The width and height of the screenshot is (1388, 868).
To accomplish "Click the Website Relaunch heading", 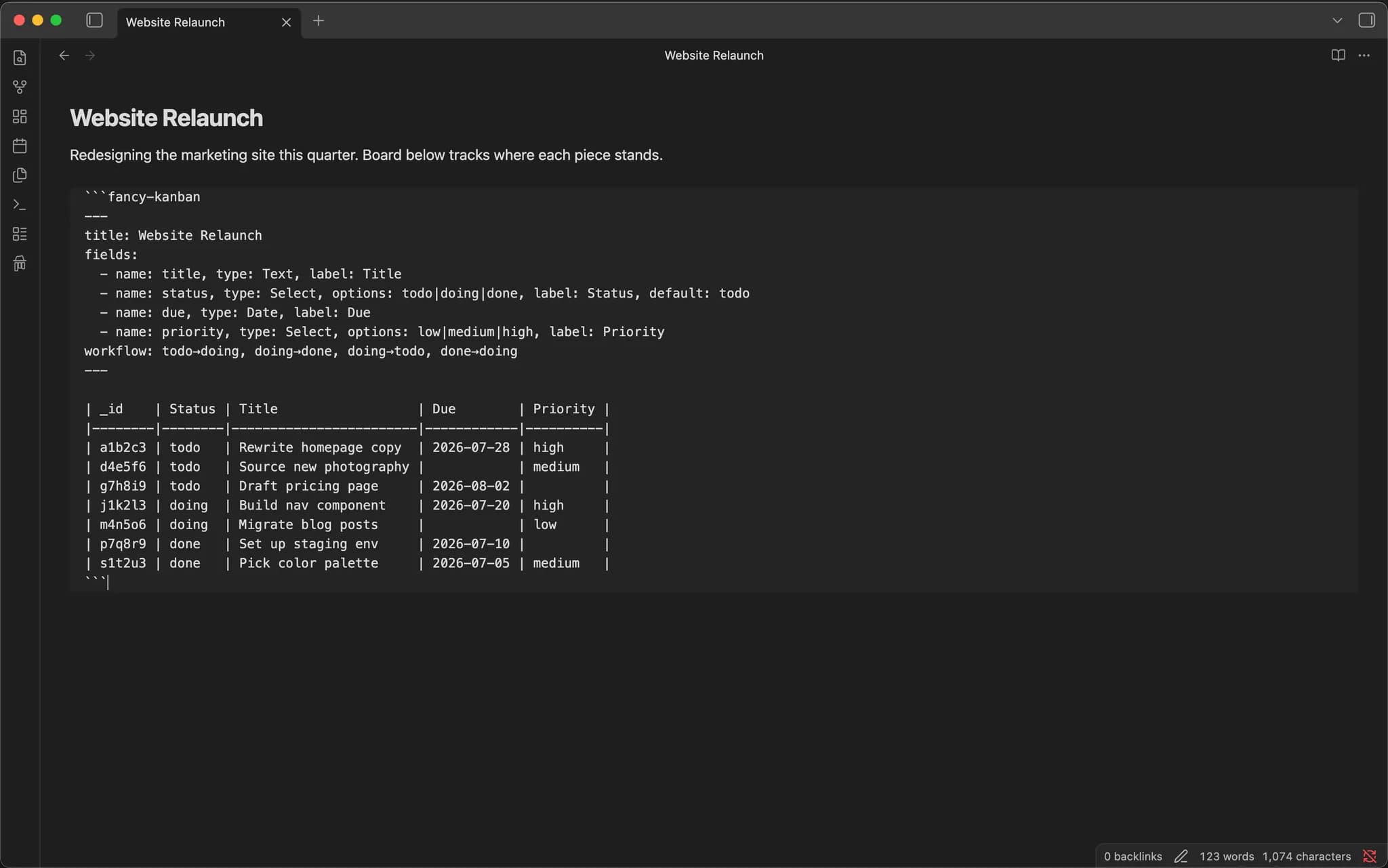I will [x=166, y=118].
